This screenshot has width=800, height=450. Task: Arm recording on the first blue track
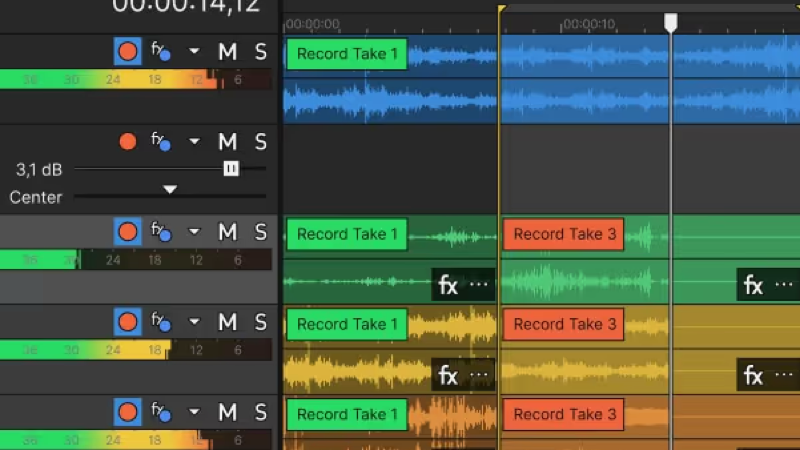[128, 52]
